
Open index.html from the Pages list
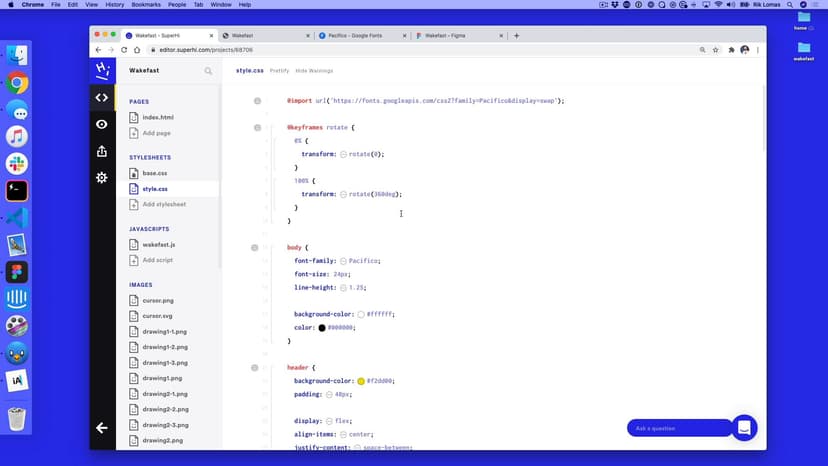point(158,117)
